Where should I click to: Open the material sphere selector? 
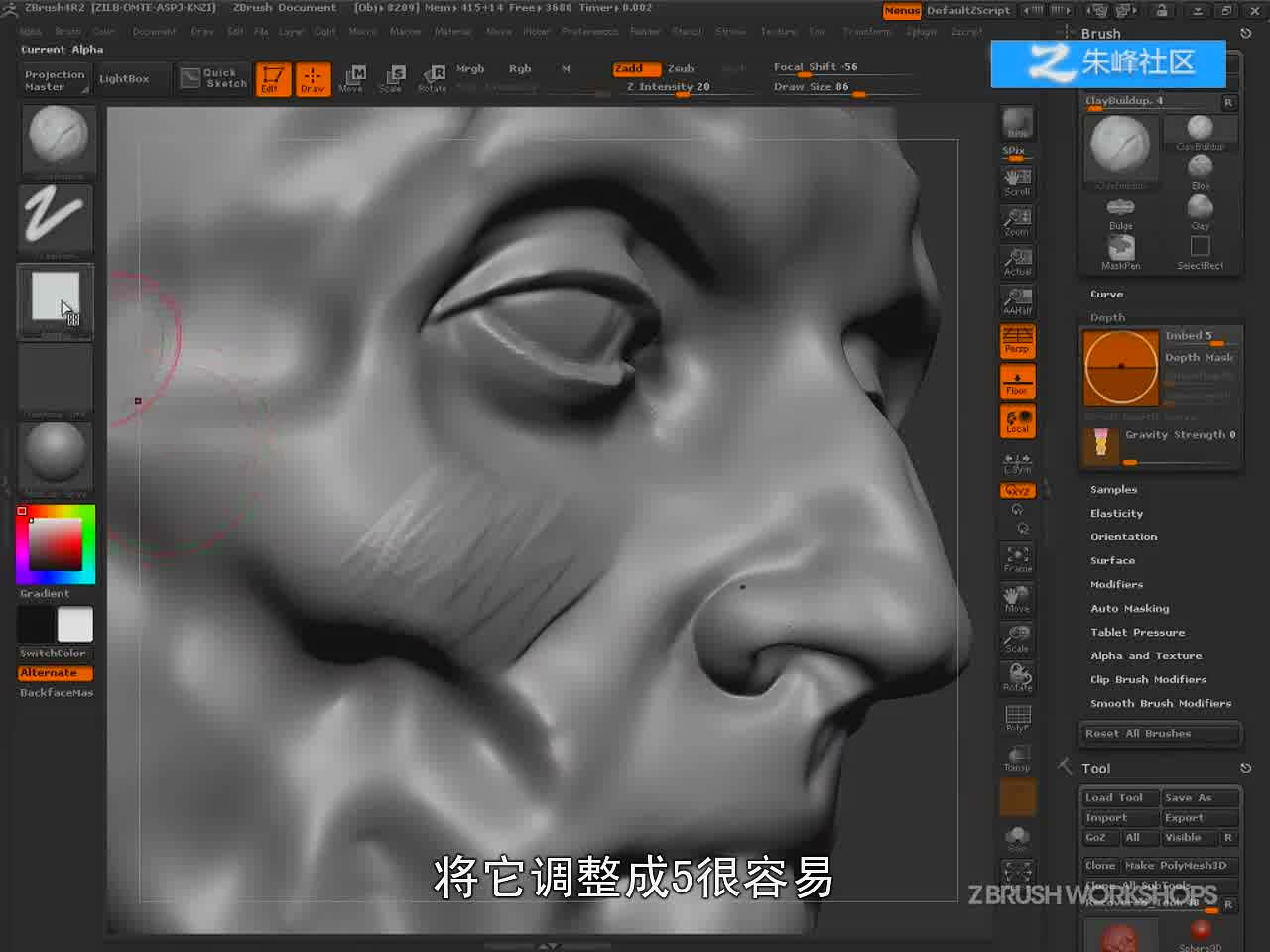(x=57, y=459)
